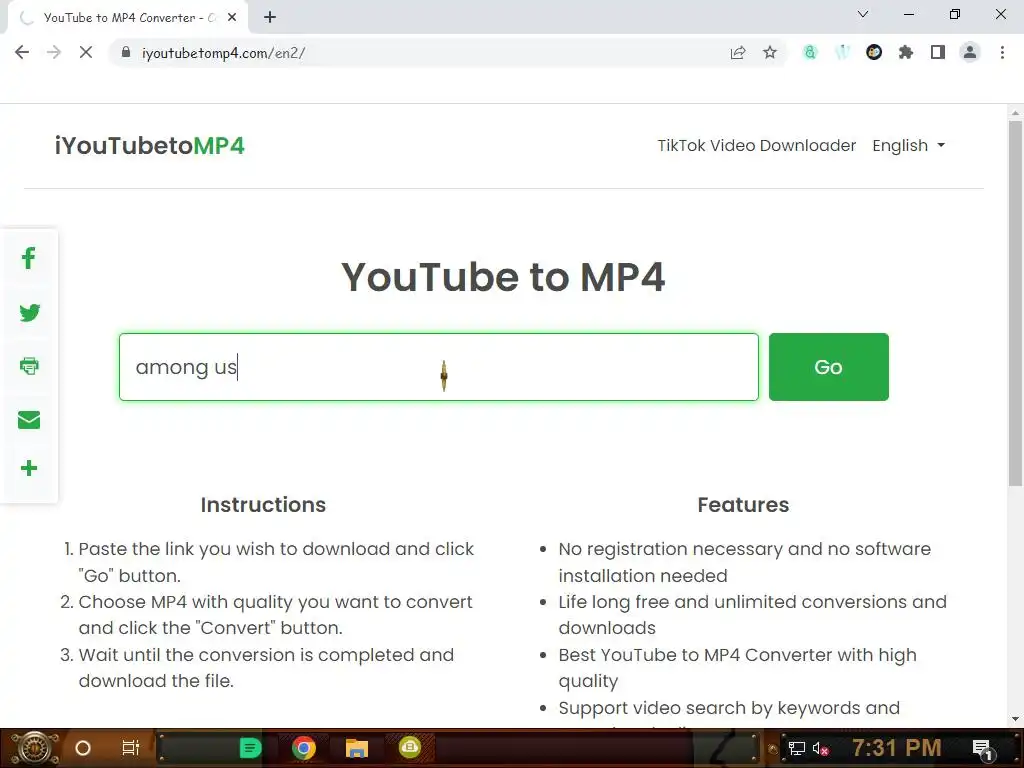Open the Chrome three-dot menu
1024x768 pixels.
click(1002, 52)
